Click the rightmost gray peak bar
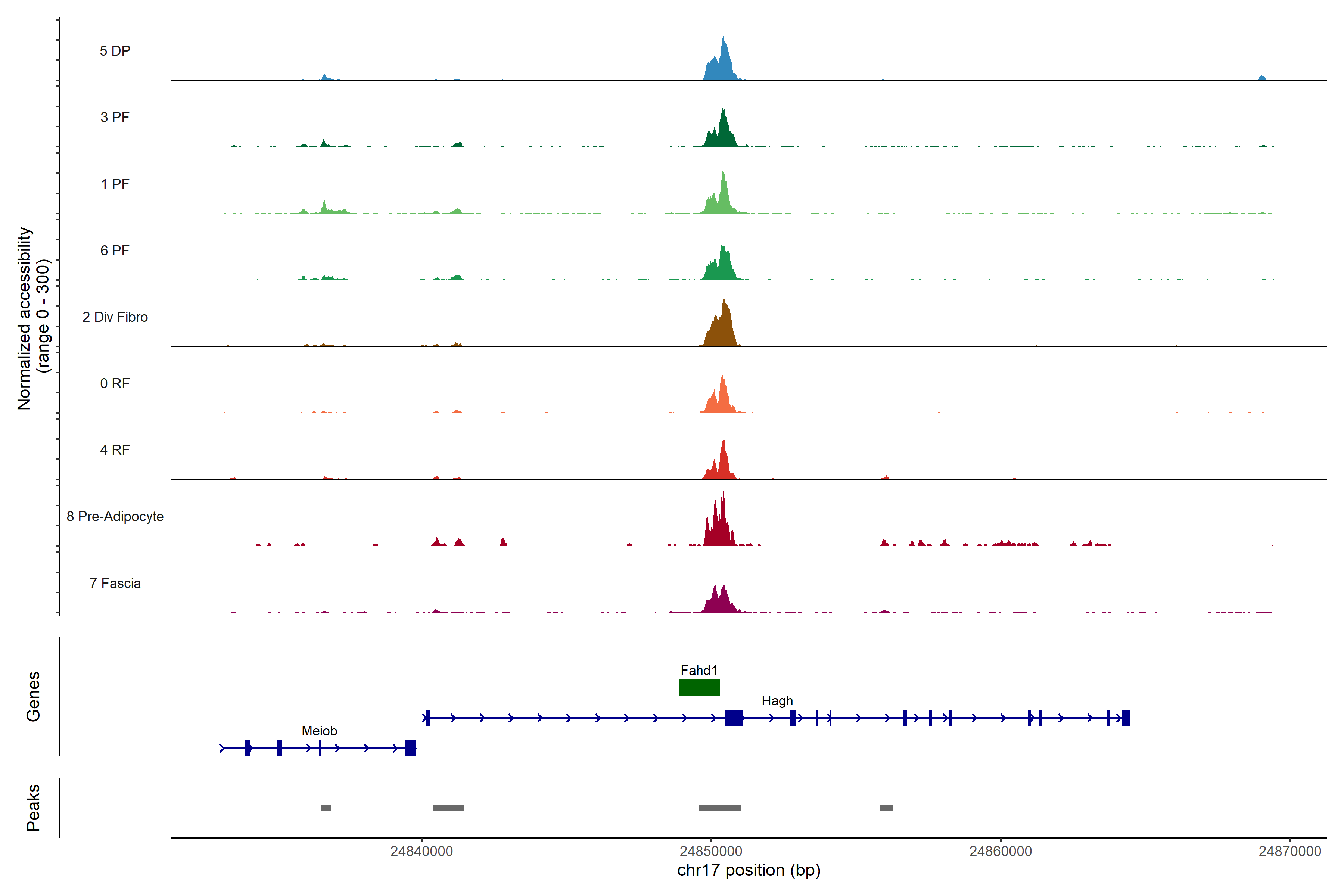This screenshot has height=896, width=1344. 886,808
